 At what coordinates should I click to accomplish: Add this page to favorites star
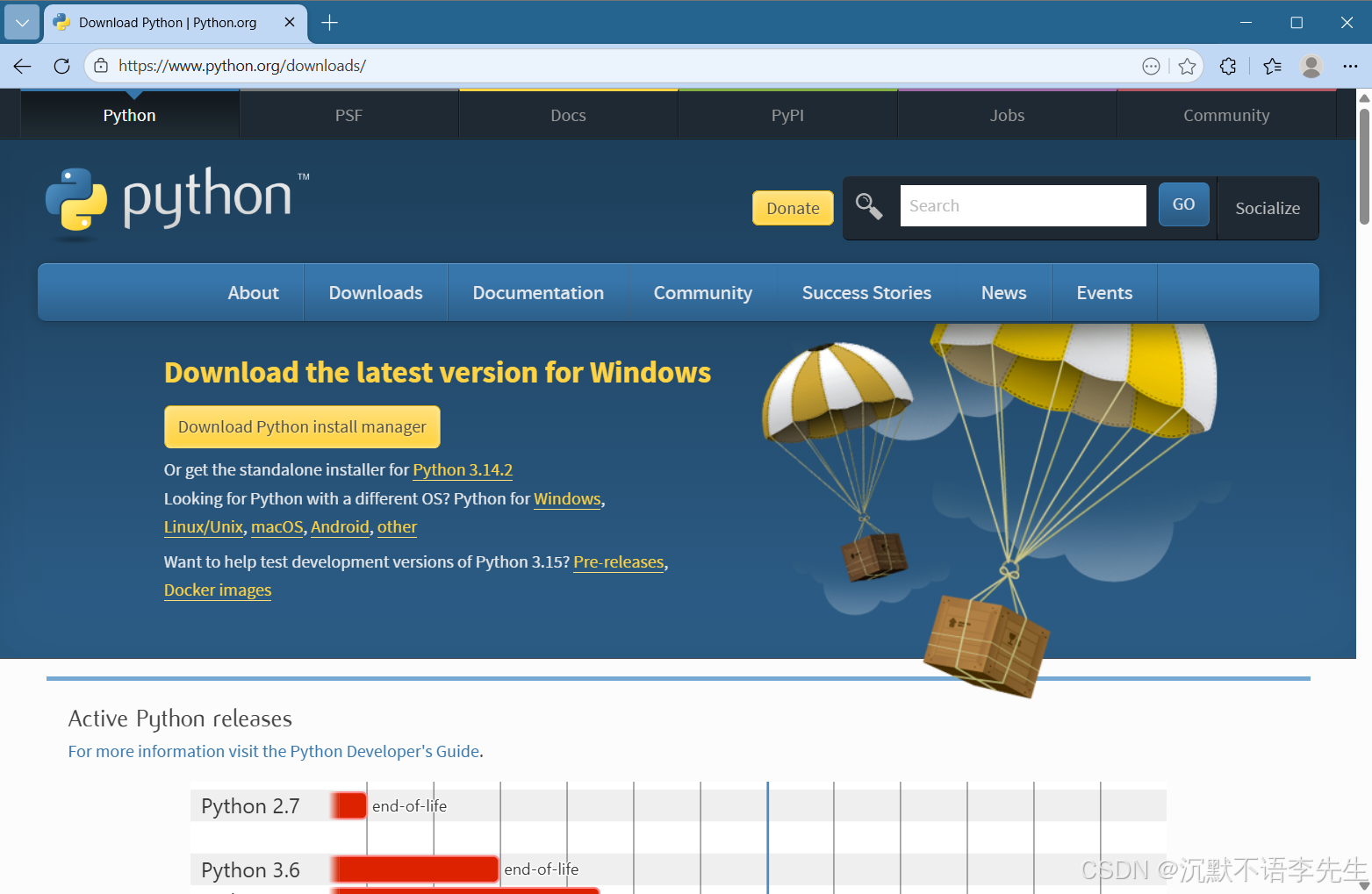pos(1187,66)
